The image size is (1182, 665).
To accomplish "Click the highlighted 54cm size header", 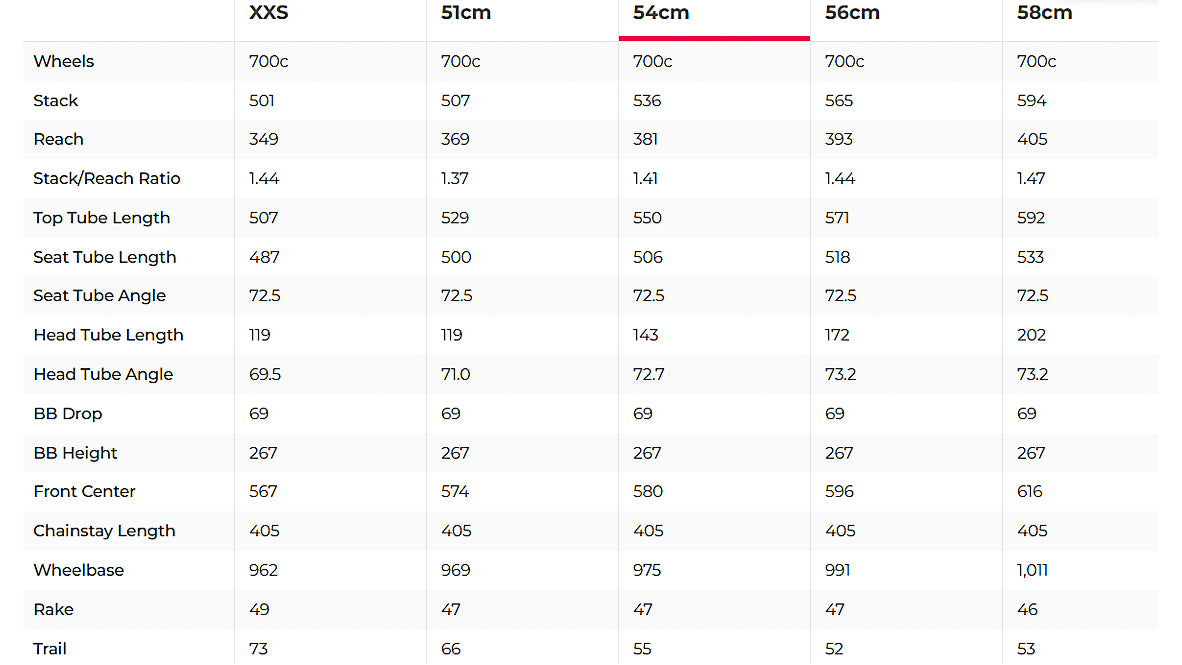I will [661, 13].
